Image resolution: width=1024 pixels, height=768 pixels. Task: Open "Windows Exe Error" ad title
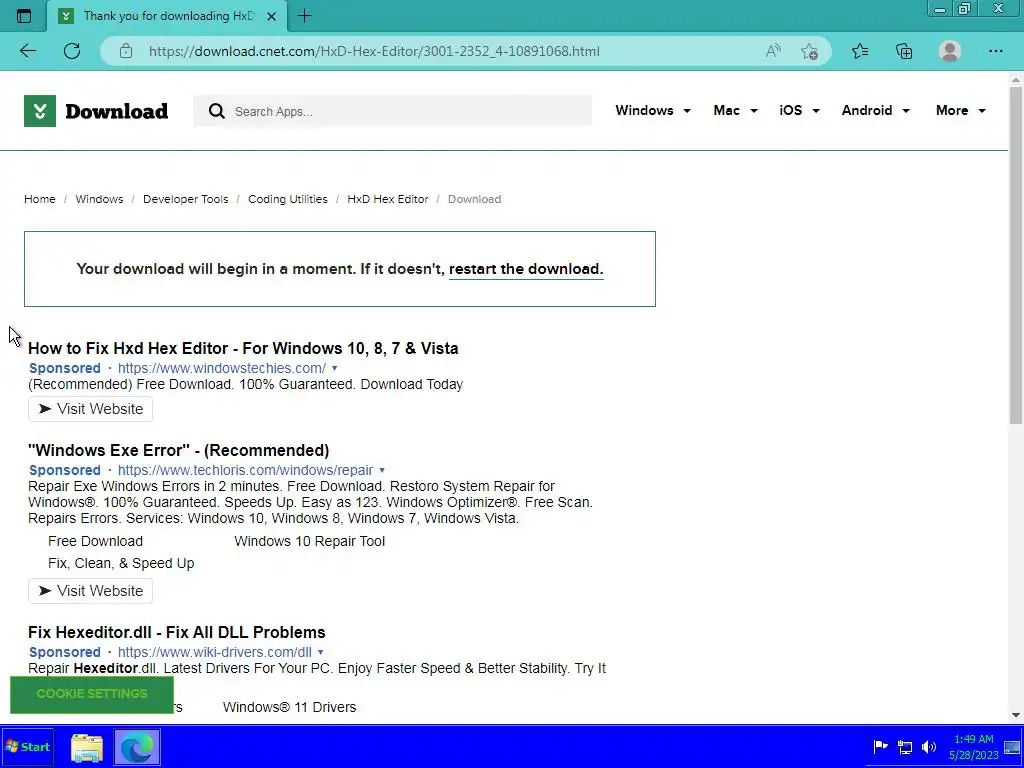coord(178,450)
